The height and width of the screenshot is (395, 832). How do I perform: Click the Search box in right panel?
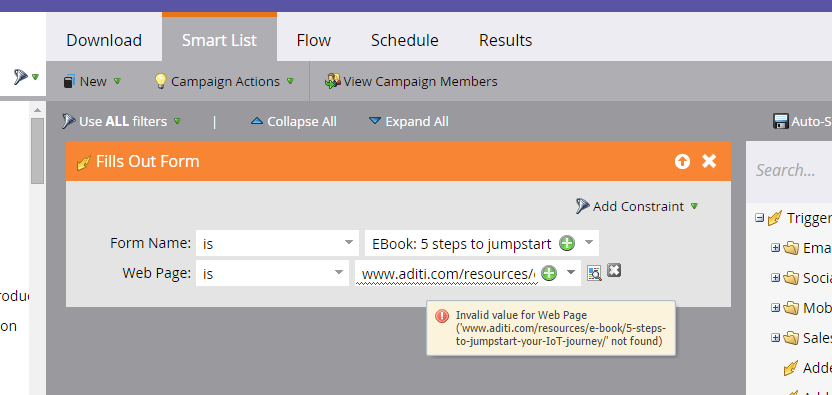coord(789,171)
